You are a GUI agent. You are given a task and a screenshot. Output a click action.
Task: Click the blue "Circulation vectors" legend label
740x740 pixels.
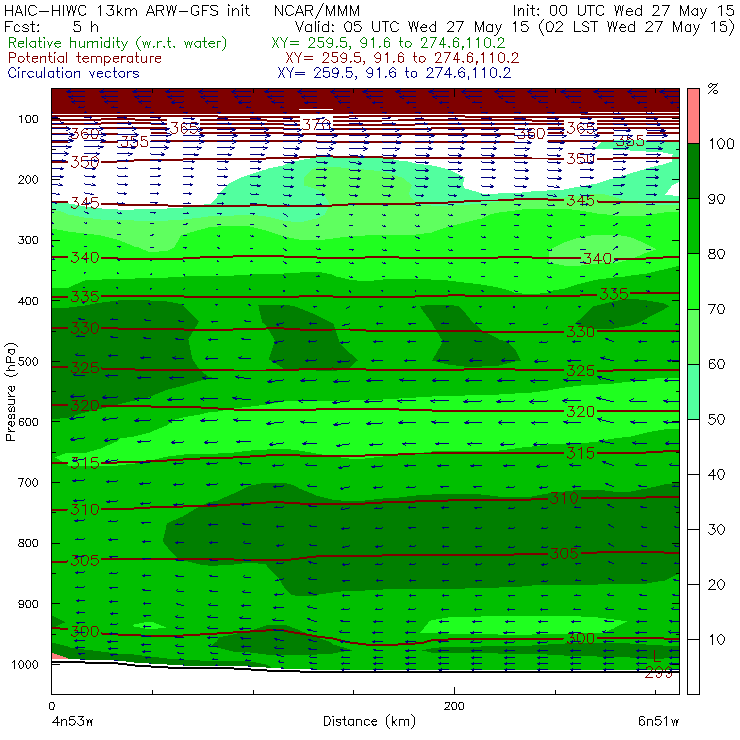click(74, 73)
